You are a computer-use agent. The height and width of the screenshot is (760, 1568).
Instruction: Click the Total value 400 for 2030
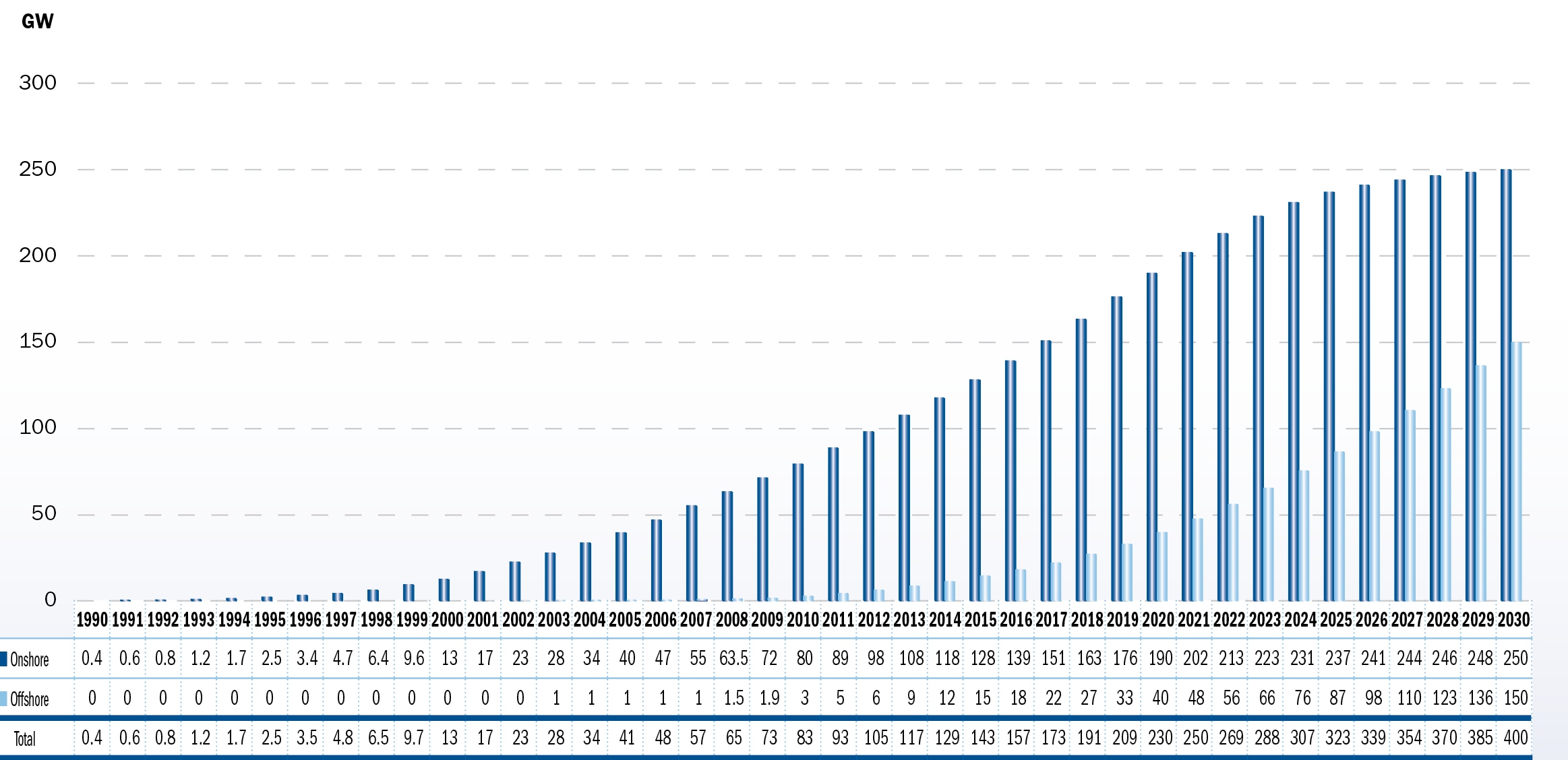coord(1515,738)
